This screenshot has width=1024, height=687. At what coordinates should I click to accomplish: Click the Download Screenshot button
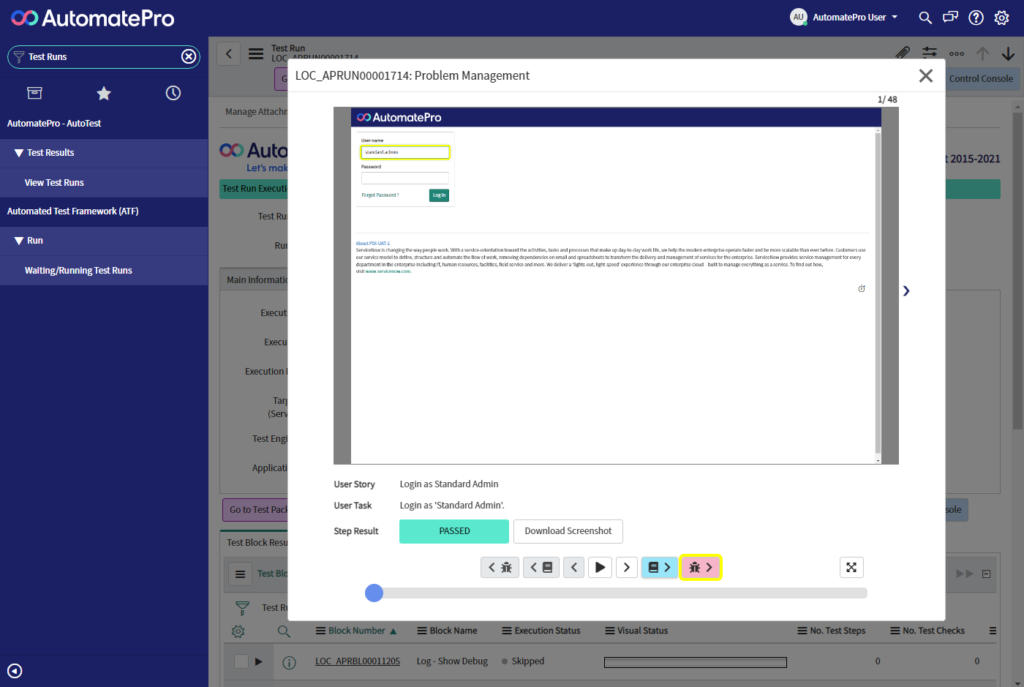pyautogui.click(x=568, y=531)
